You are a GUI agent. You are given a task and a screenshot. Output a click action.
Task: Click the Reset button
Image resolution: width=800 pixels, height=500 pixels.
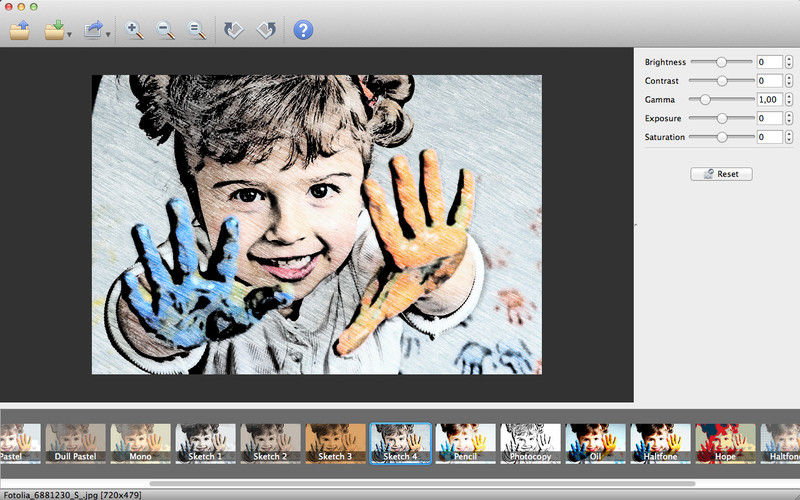(x=721, y=174)
